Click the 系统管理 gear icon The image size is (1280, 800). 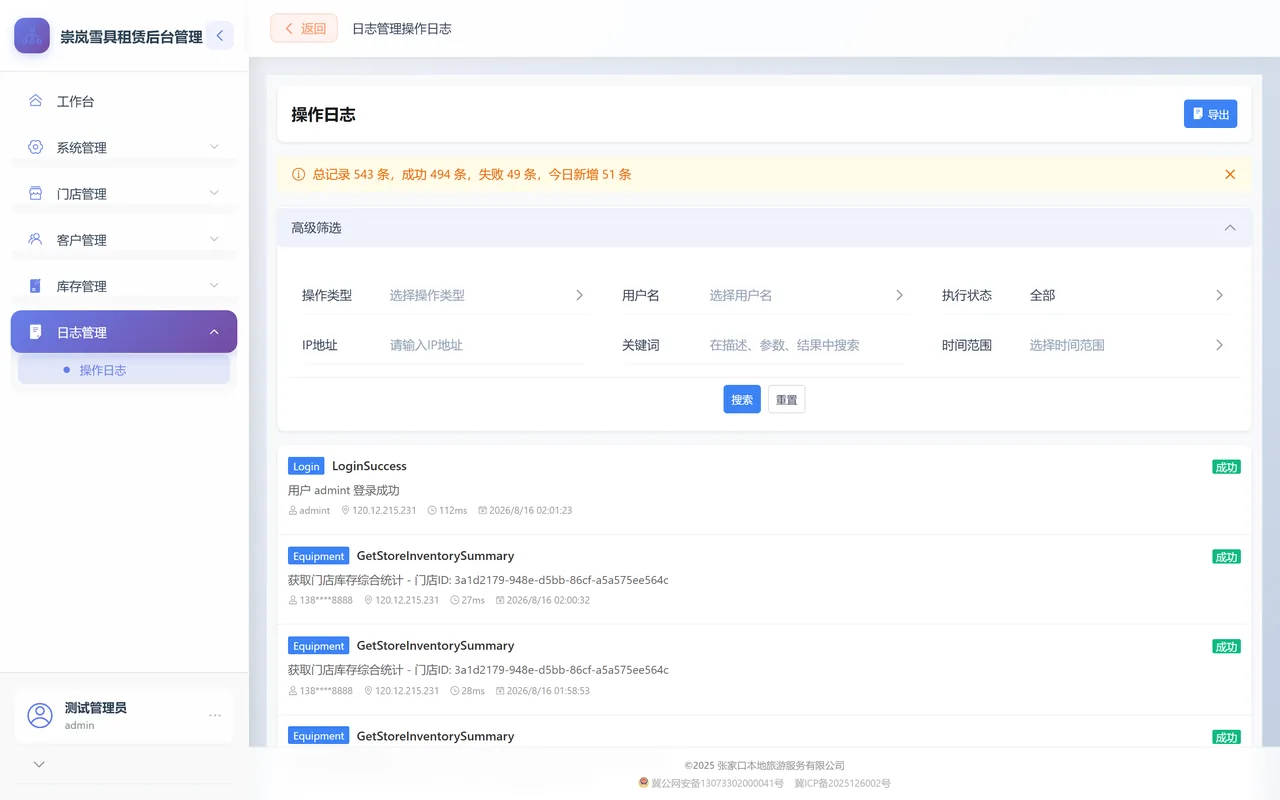coord(36,147)
